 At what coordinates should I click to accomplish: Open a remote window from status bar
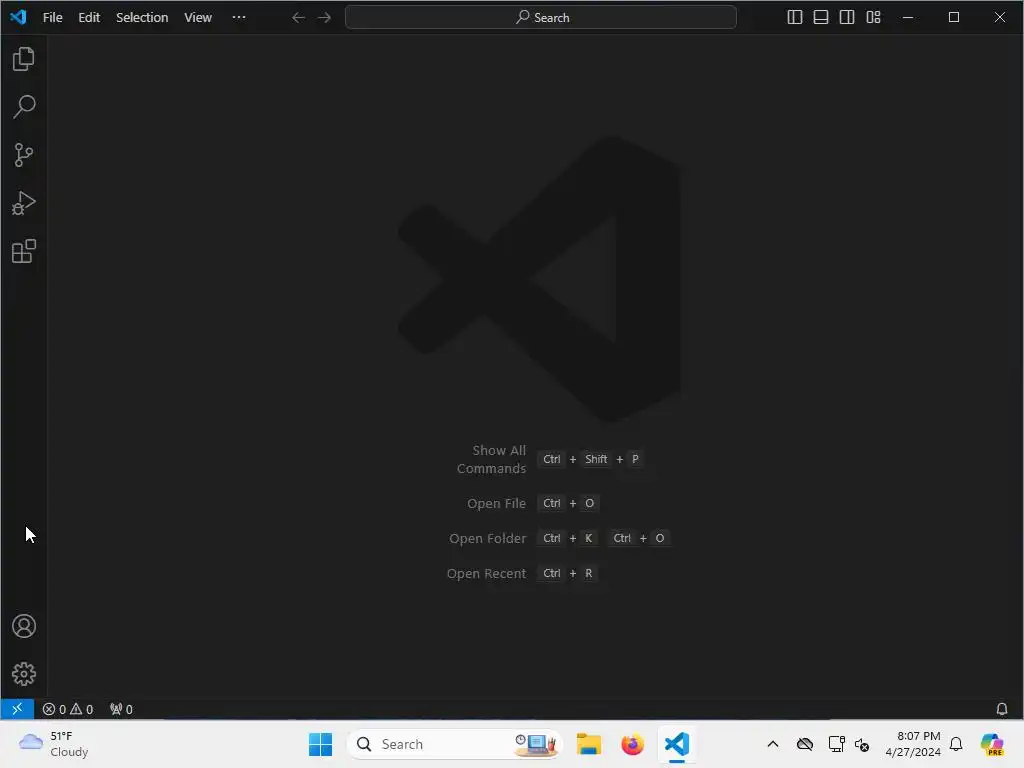pyautogui.click(x=17, y=709)
